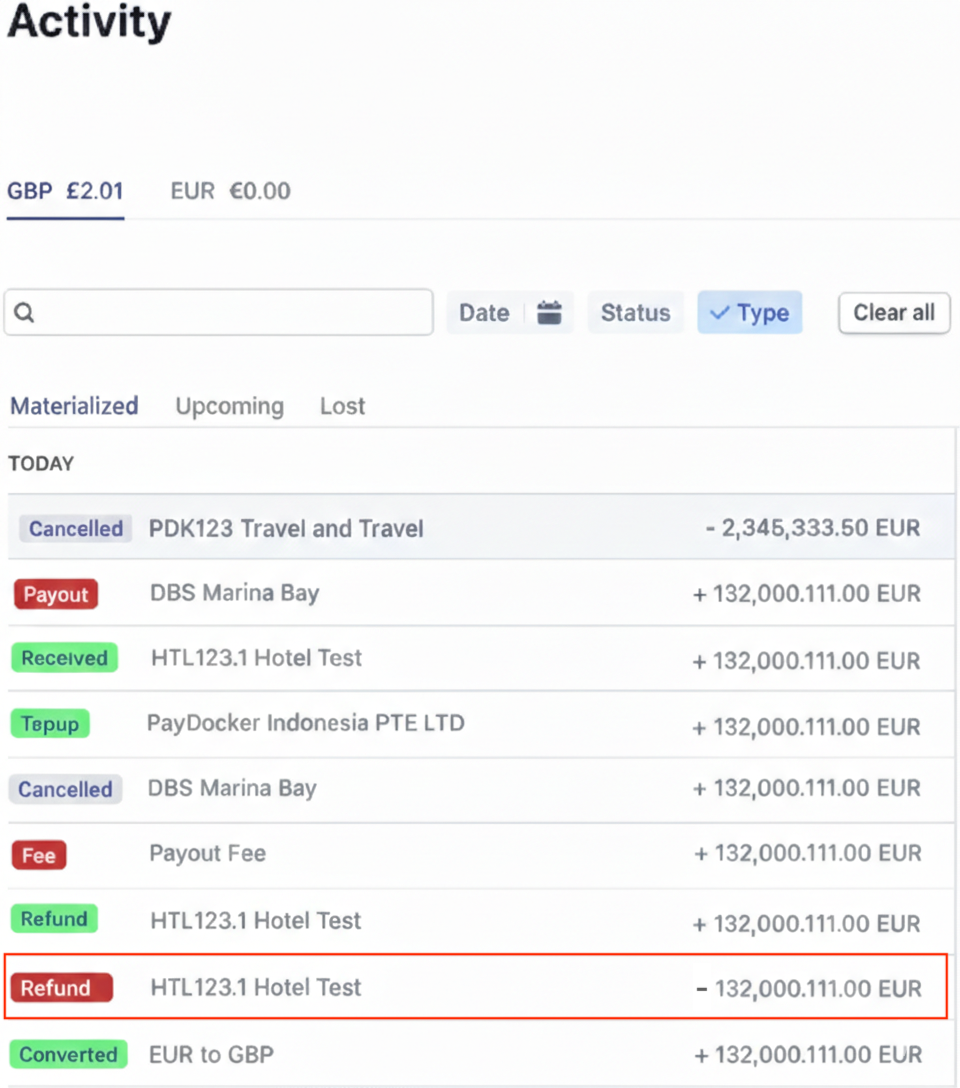This screenshot has height=1088, width=960.
Task: Open the Lost tab
Action: [x=342, y=406]
